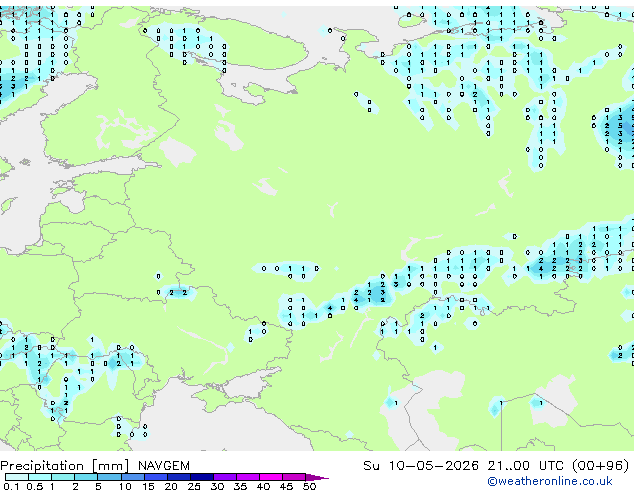Click the 'Precipitation [mm]' title text
Screen dimensions: 634x490
(x=65, y=466)
